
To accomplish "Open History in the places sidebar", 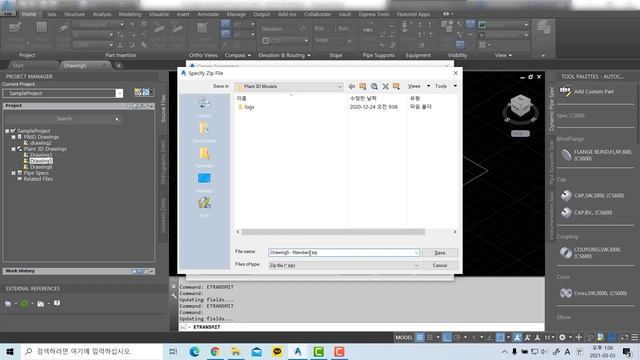I will pyautogui.click(x=204, y=107).
